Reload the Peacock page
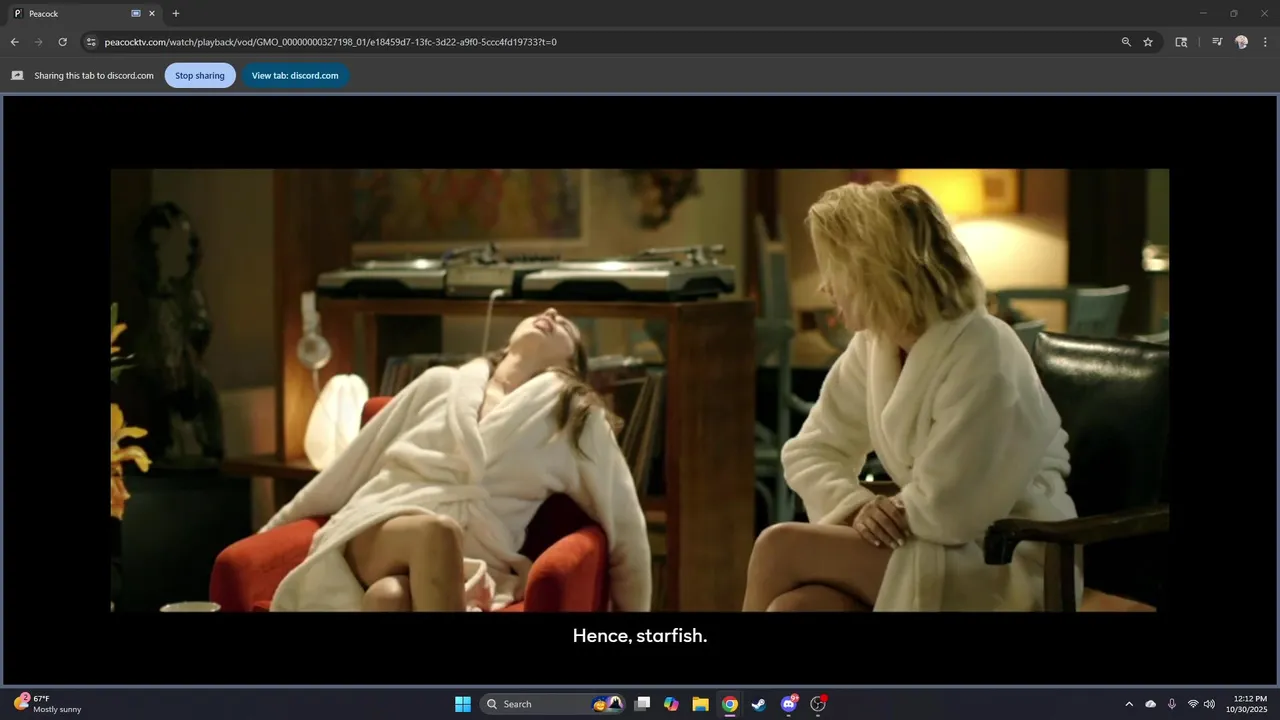This screenshot has height=720, width=1280. point(62,42)
